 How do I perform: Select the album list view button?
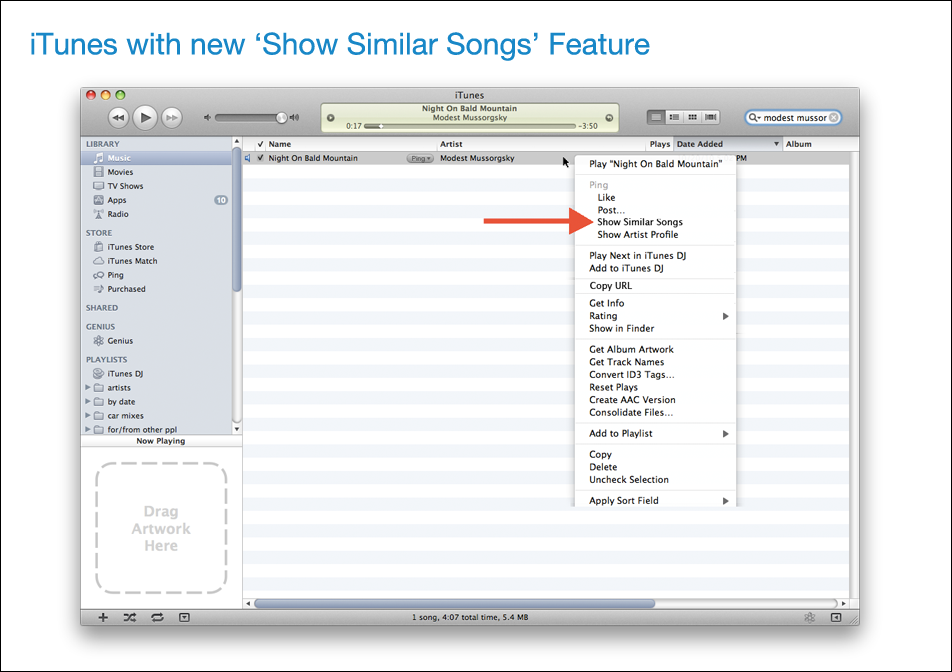[x=674, y=117]
